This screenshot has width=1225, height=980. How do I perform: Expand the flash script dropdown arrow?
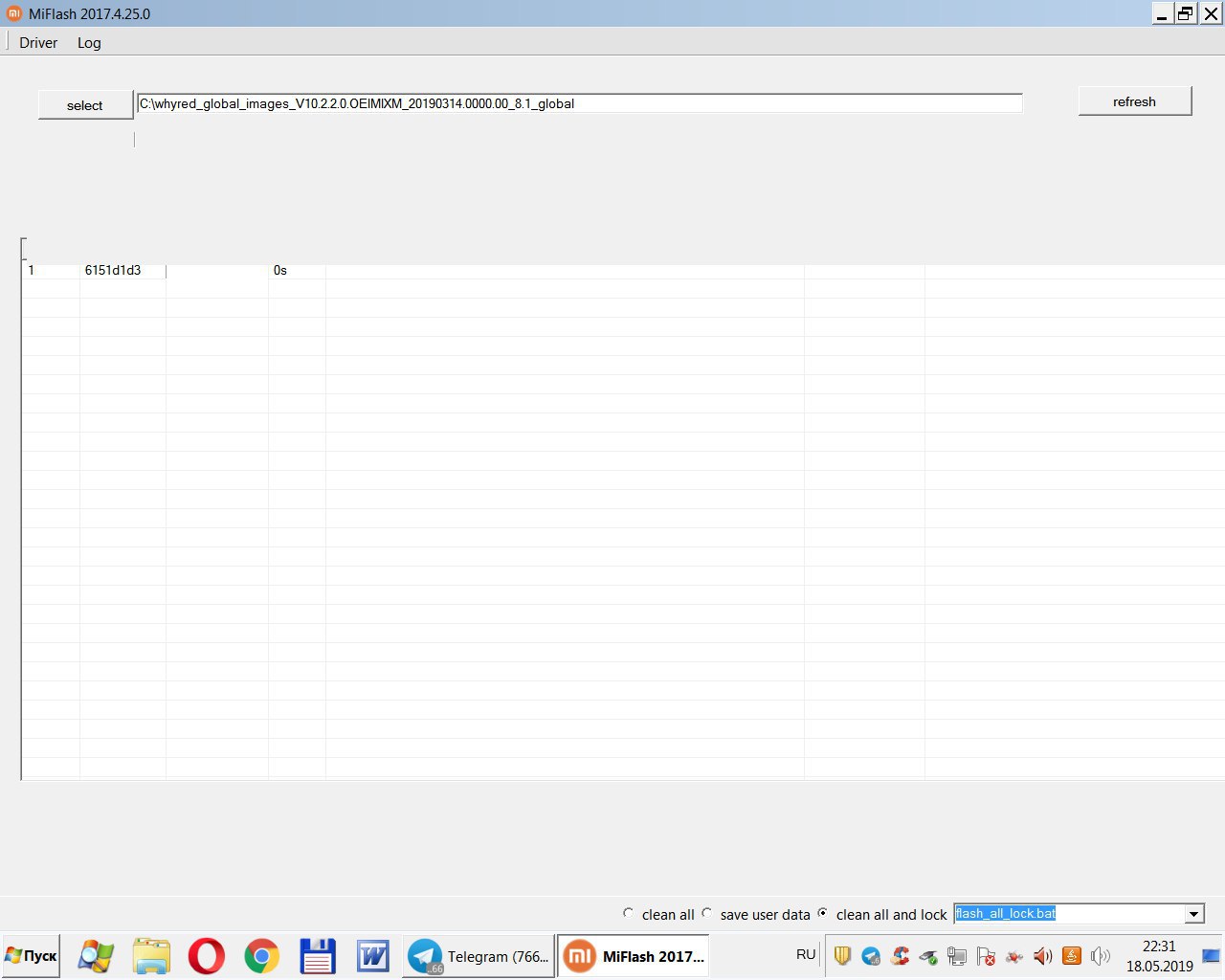click(1193, 914)
